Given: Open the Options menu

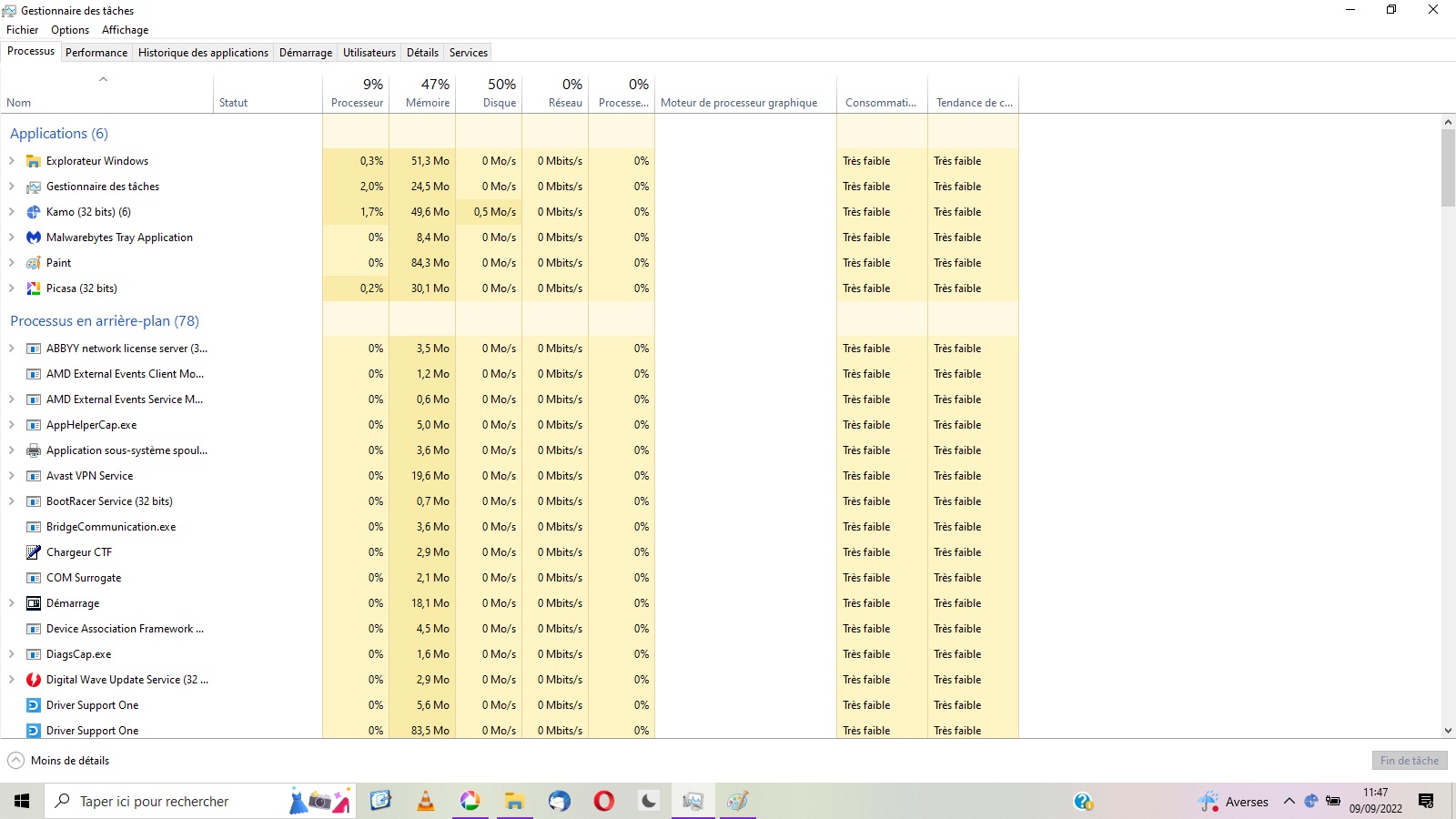Looking at the screenshot, I should click(70, 30).
